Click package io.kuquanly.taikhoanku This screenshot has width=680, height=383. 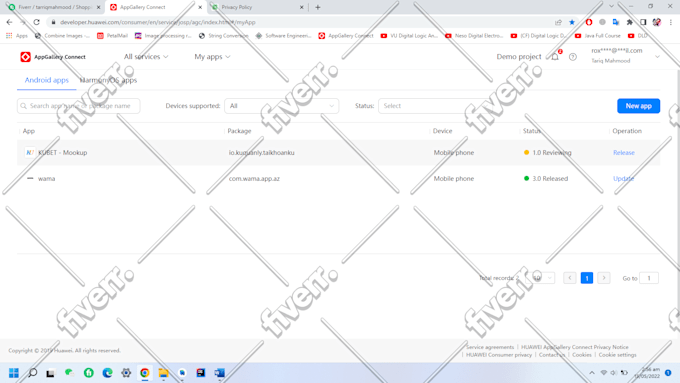(262, 153)
